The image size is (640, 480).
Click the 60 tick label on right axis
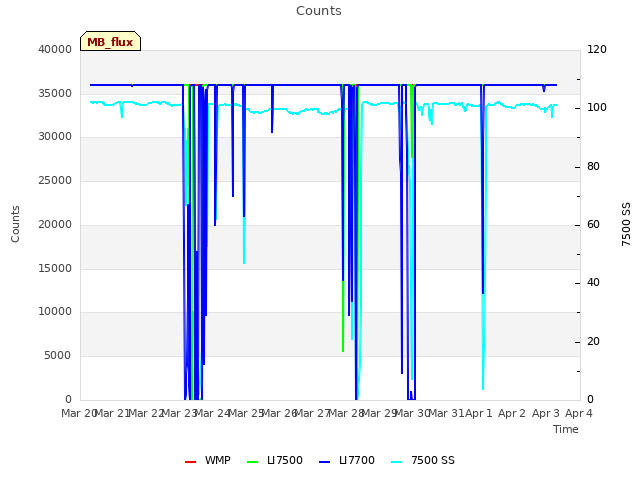[x=593, y=224]
